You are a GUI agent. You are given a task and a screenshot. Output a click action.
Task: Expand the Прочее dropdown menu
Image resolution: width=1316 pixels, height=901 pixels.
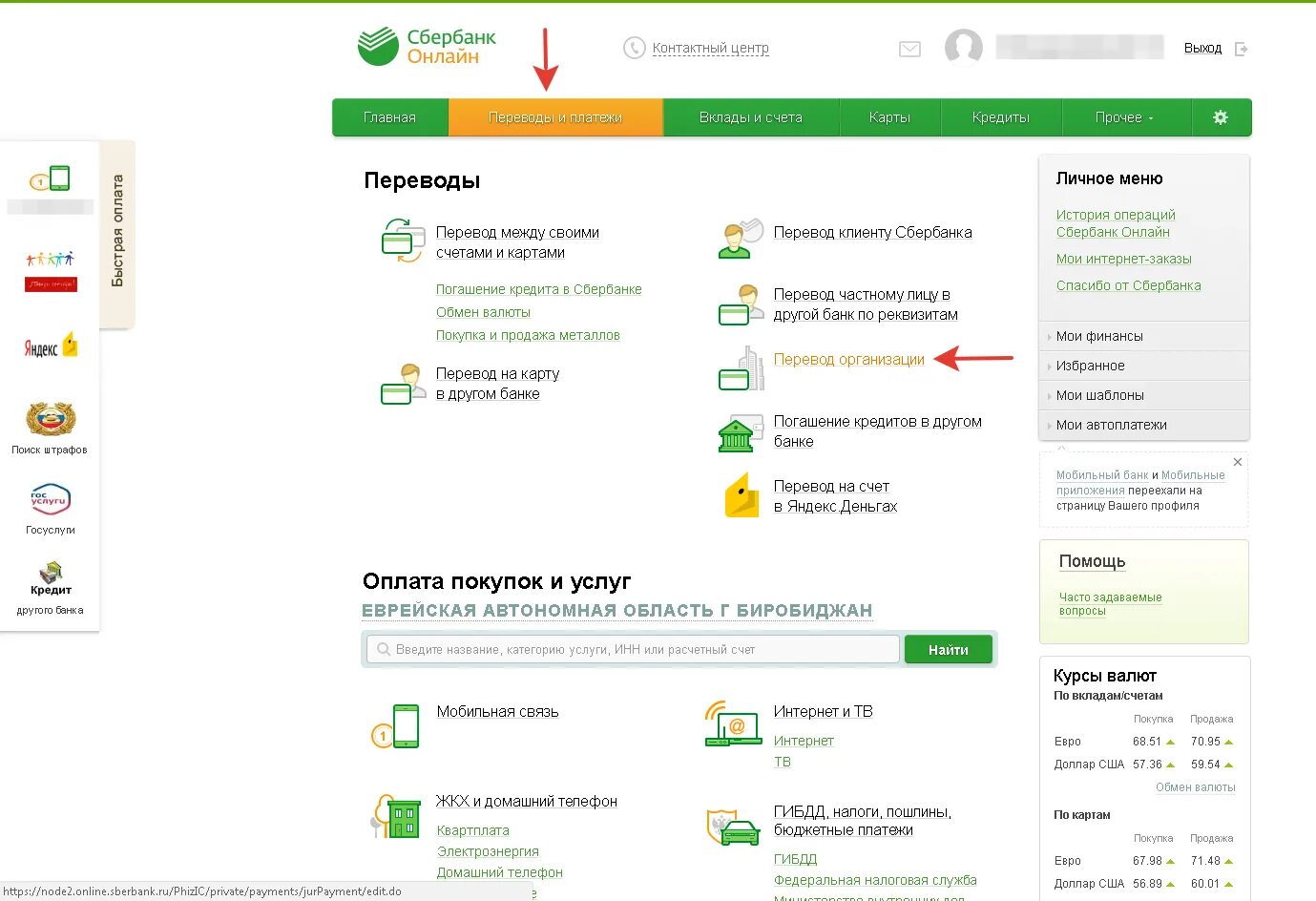pos(1125,117)
